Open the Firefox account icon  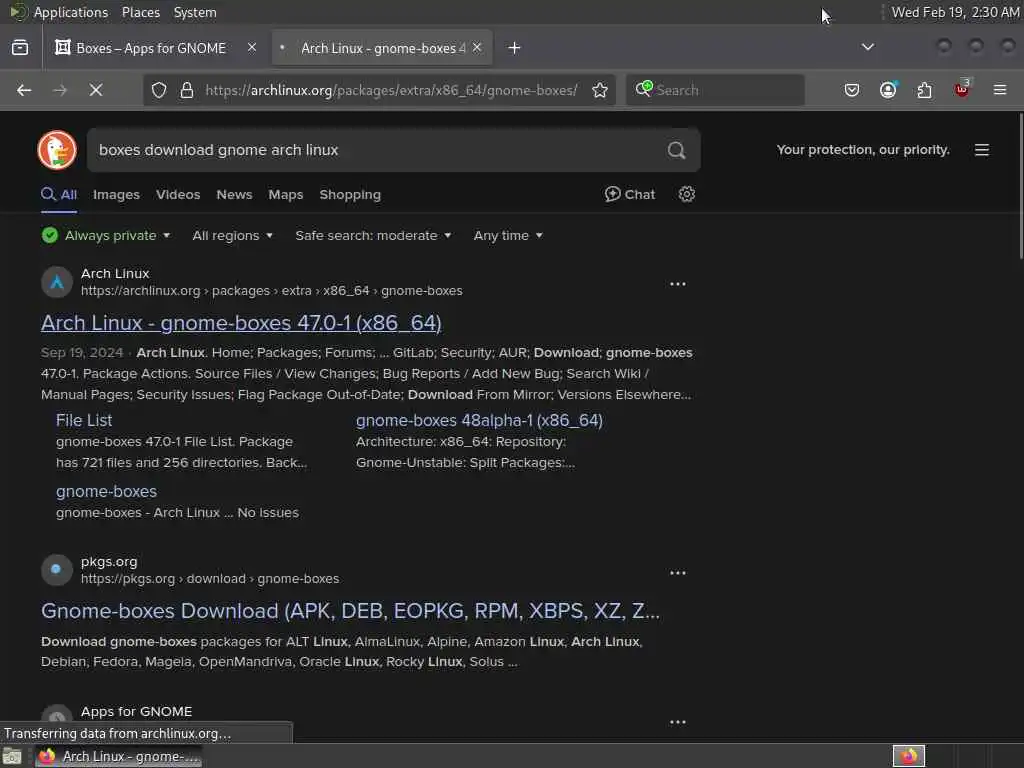(888, 90)
